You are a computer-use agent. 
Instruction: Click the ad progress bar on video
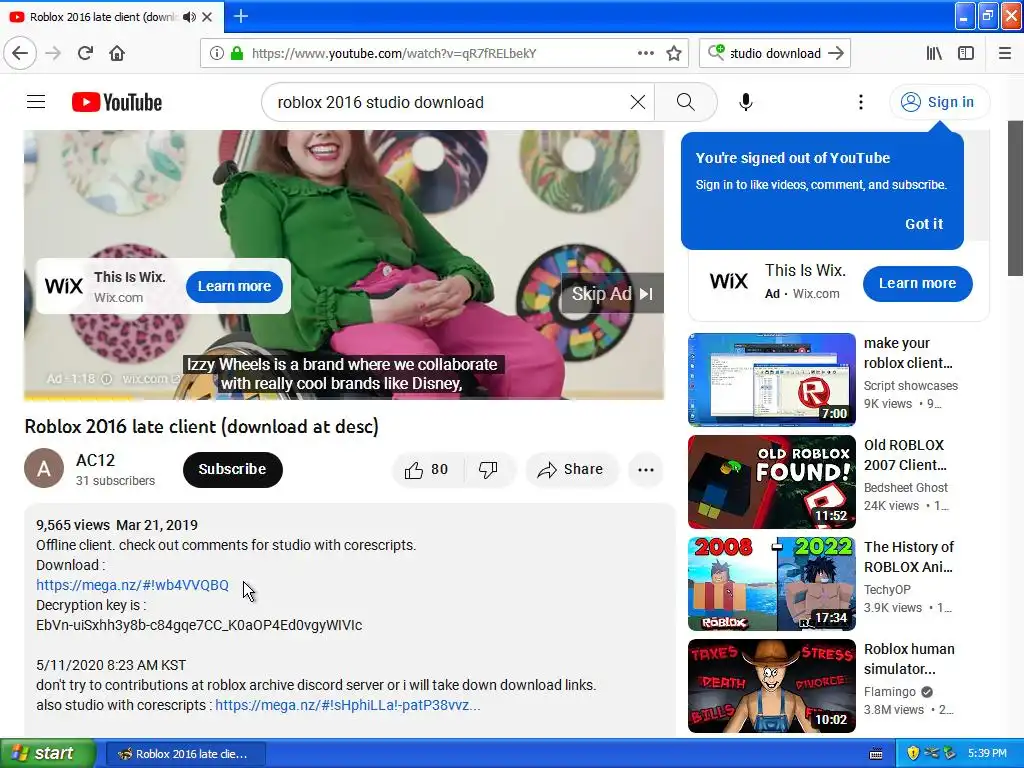344,397
